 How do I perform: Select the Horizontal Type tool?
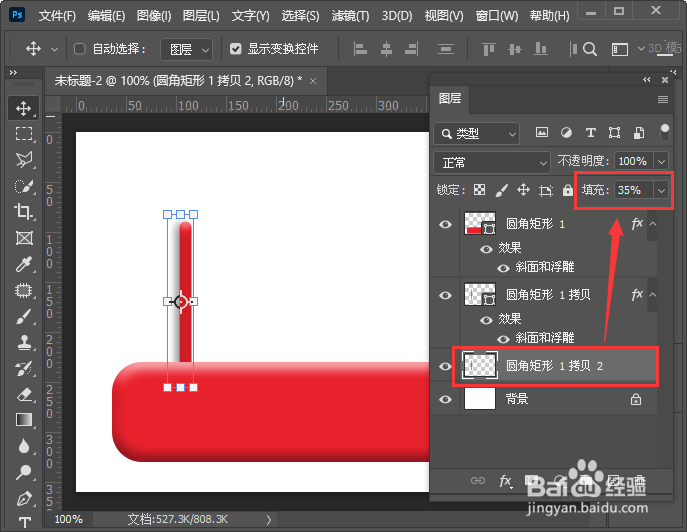tap(24, 522)
